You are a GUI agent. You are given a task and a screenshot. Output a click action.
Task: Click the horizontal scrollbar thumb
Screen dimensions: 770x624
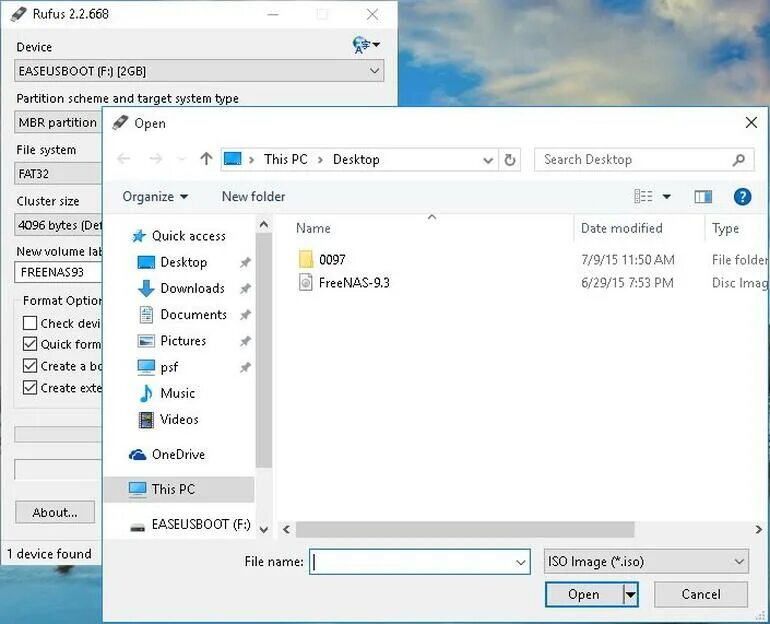click(x=465, y=530)
